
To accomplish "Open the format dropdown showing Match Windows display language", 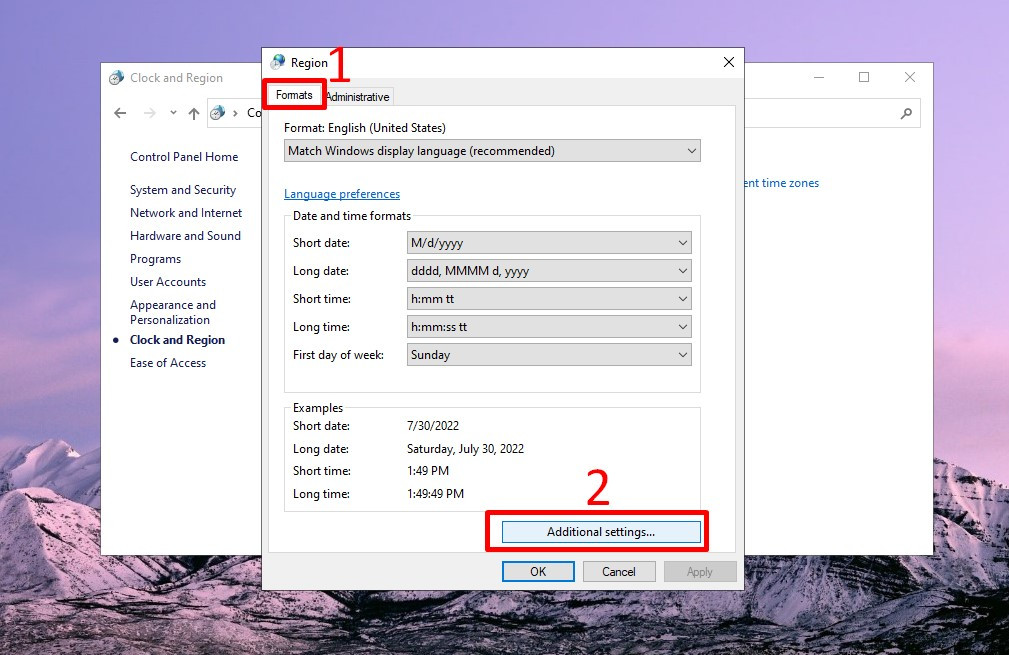I will click(691, 150).
